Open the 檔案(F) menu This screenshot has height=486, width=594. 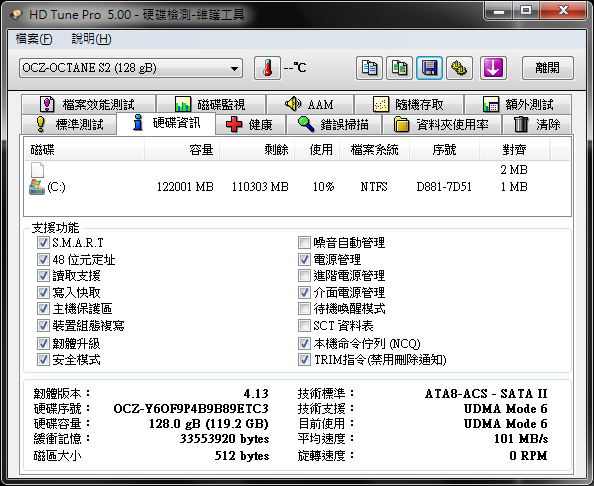(x=34, y=39)
